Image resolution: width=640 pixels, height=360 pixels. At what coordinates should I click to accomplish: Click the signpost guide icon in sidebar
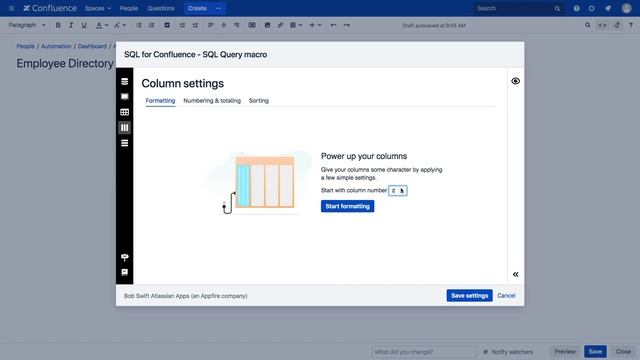pos(124,257)
